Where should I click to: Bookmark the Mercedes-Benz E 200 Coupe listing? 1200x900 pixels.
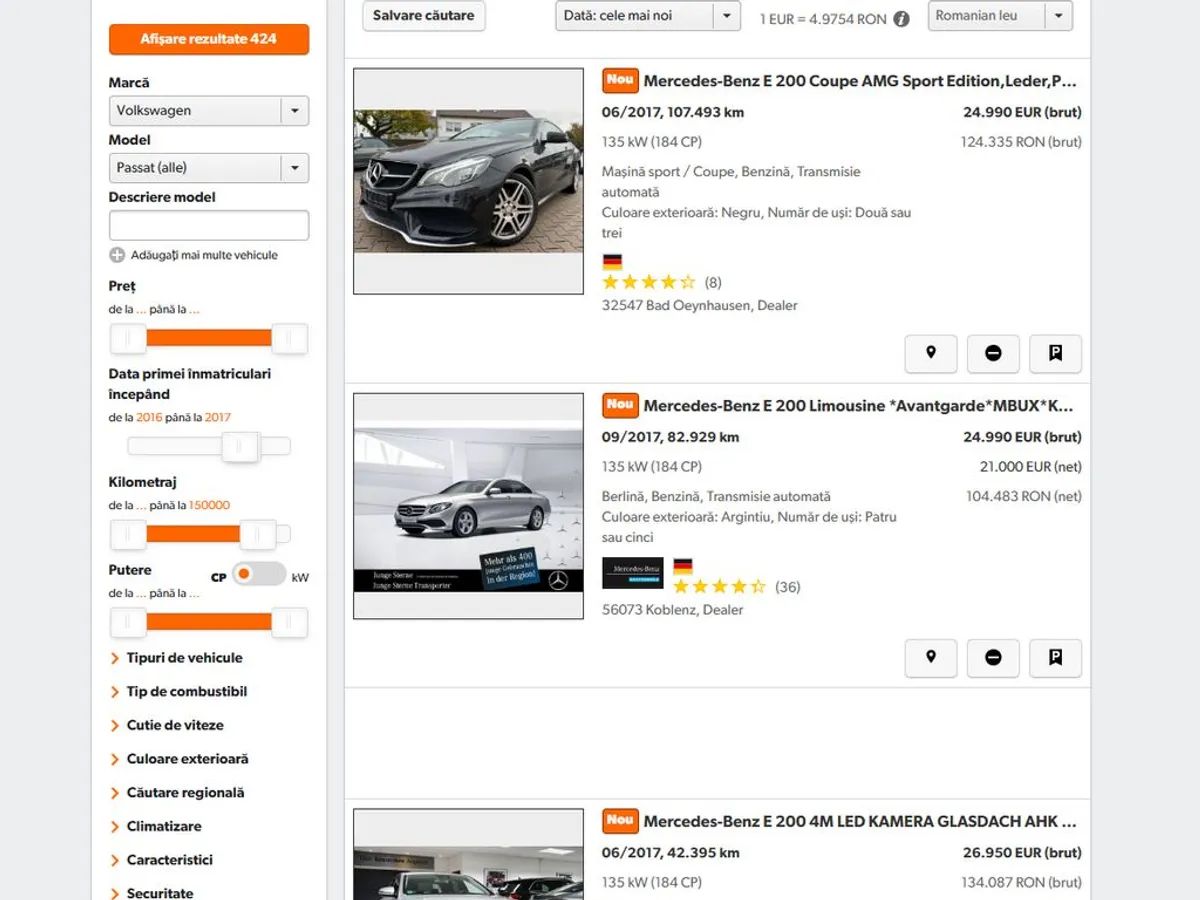[1055, 353]
